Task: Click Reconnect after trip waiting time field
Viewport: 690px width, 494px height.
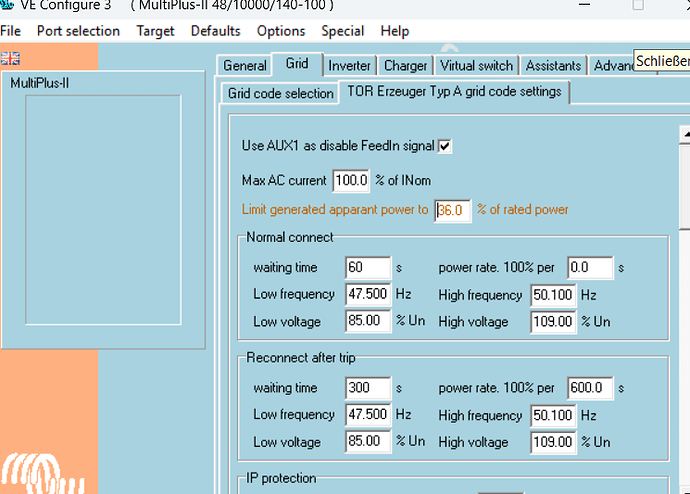Action: 368,388
